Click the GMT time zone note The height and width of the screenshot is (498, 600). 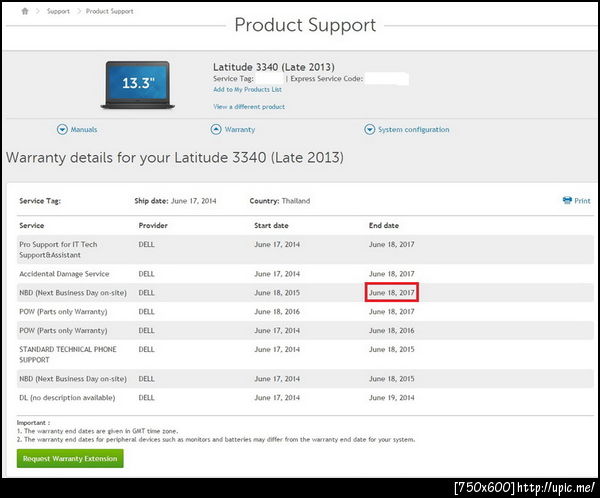(x=97, y=431)
